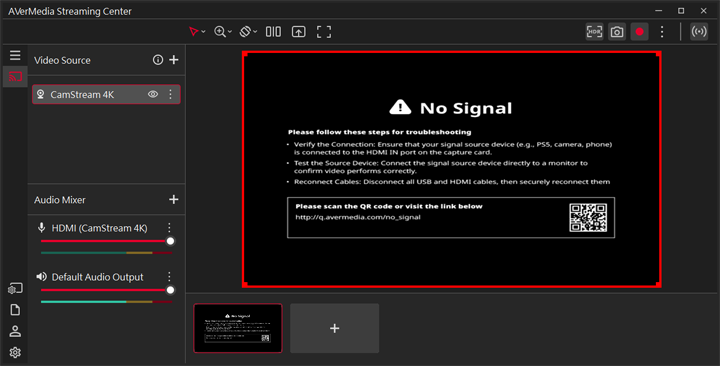Open the files/document sidebar icon
The height and width of the screenshot is (366, 720).
(x=15, y=310)
